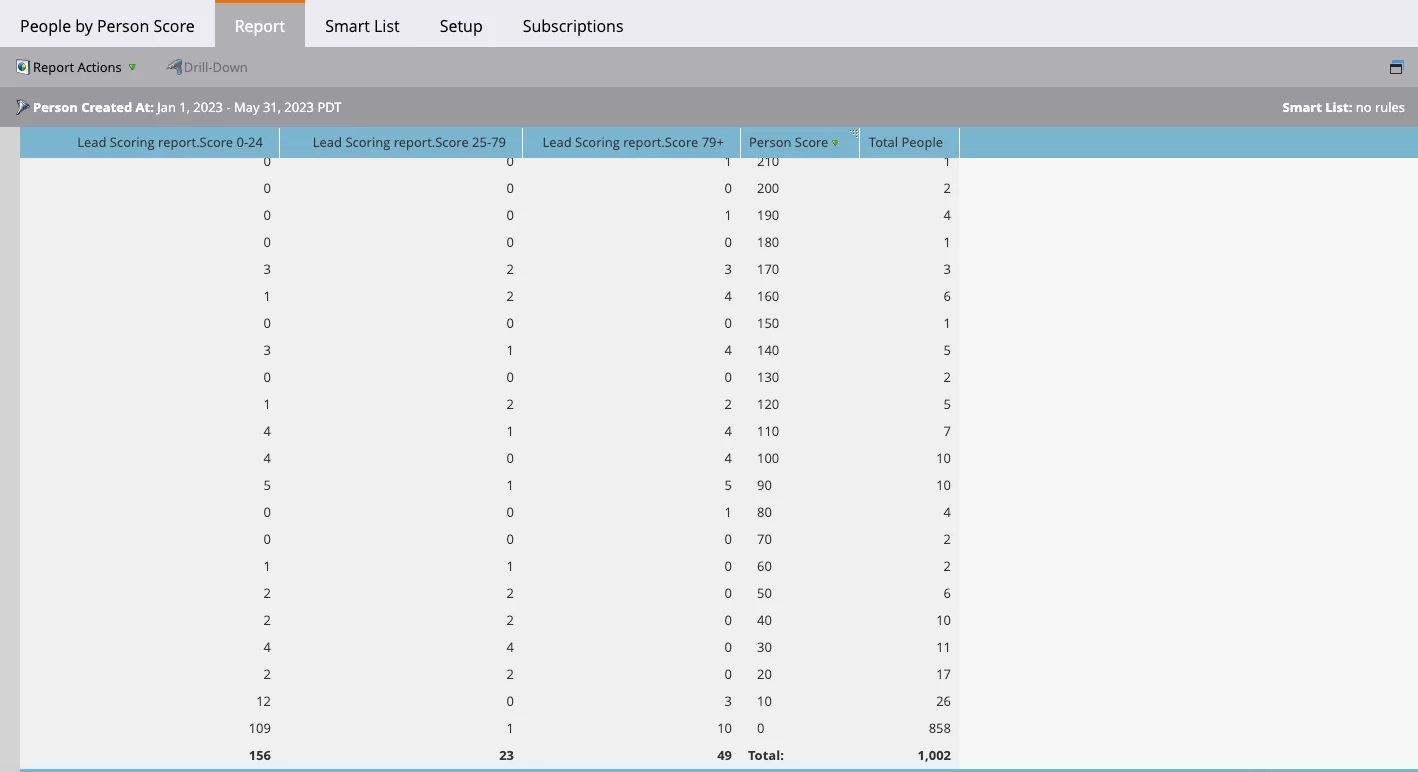The image size is (1418, 772).
Task: Sort by the Lead Scoring report.Score 79+ column header
Action: coord(632,142)
